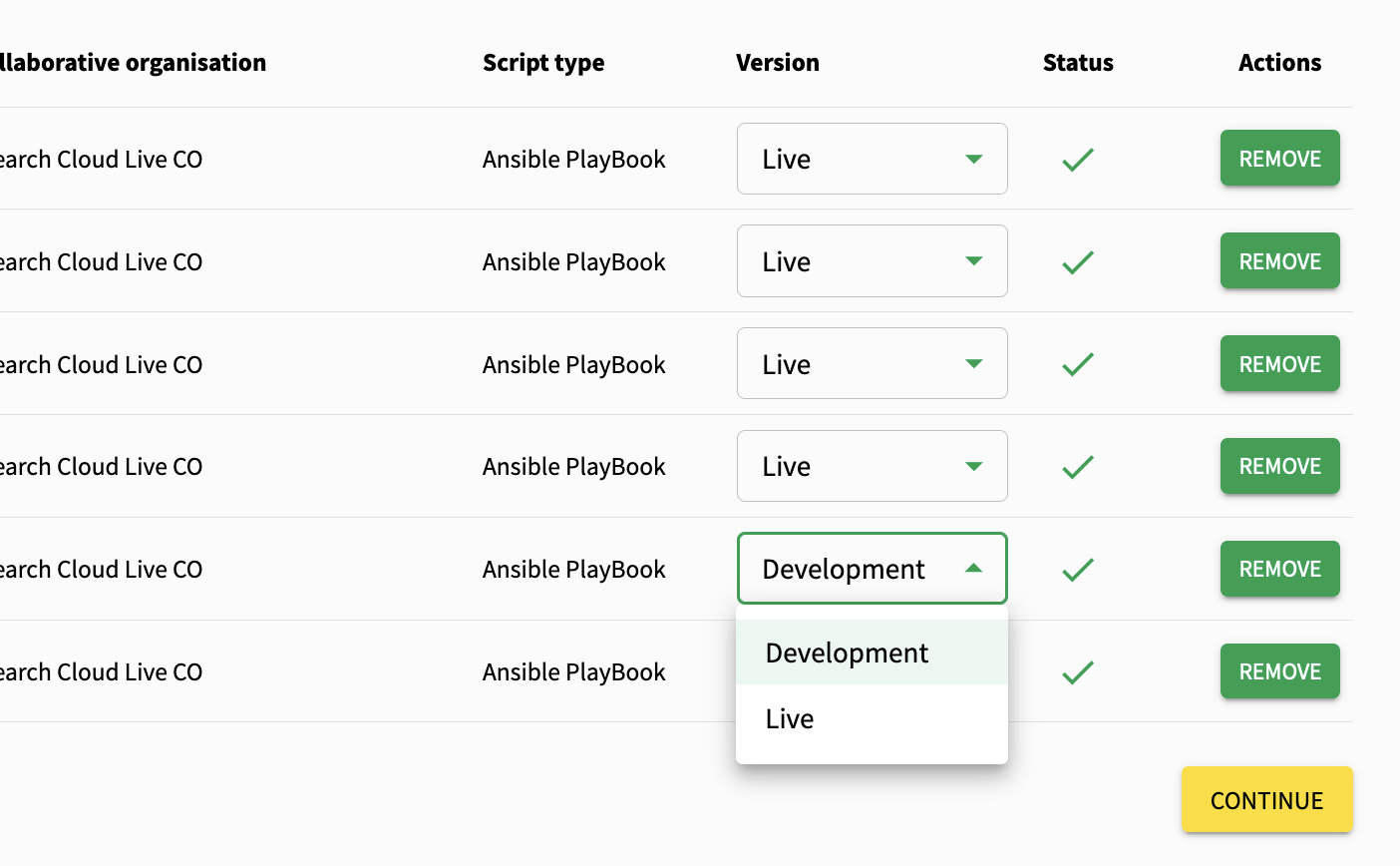Image resolution: width=1400 pixels, height=866 pixels.
Task: Click the Version column header
Action: [778, 62]
